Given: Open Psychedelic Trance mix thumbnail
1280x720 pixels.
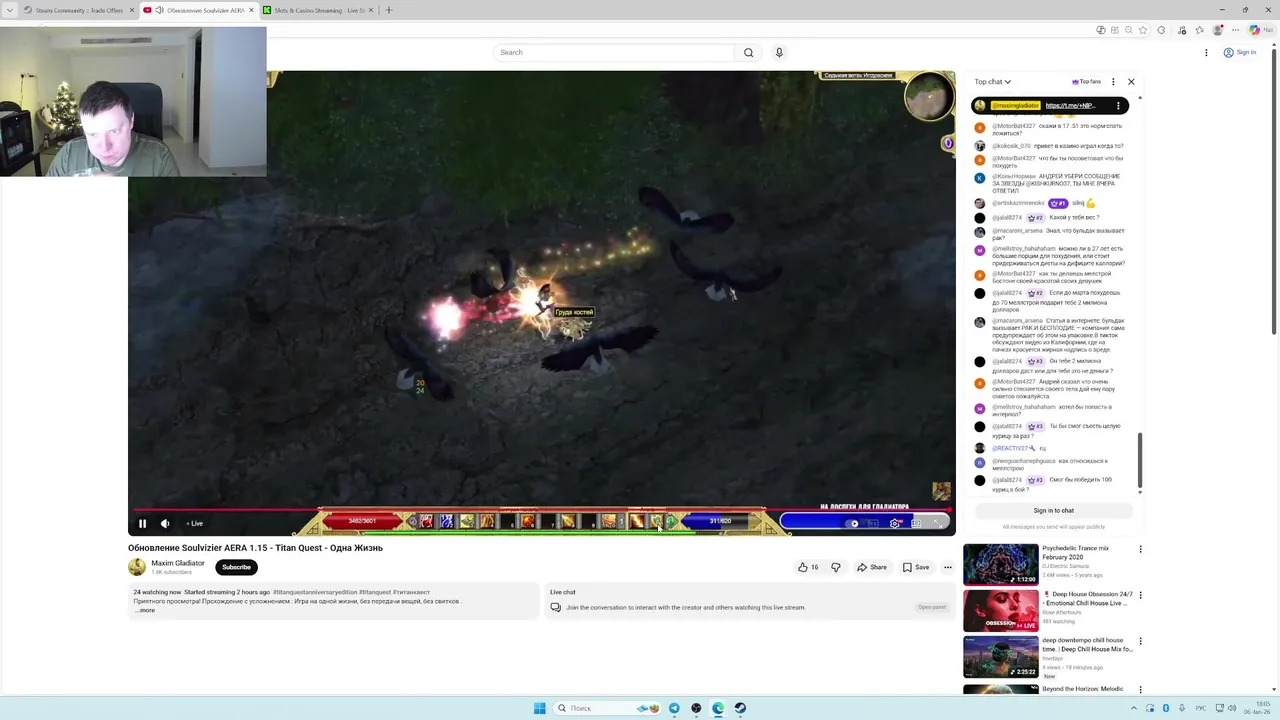Looking at the screenshot, I should (x=1000, y=564).
